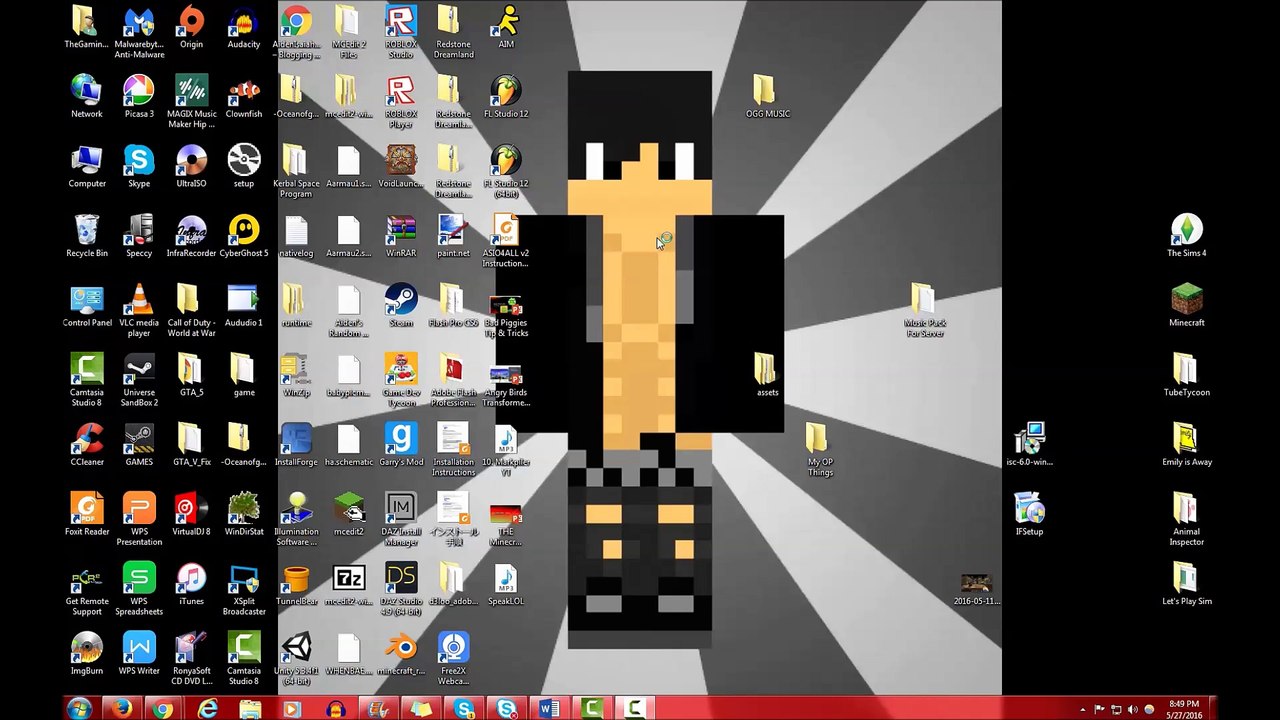Select ASIO4ALL v2 Instruction PDF icon

click(x=506, y=241)
